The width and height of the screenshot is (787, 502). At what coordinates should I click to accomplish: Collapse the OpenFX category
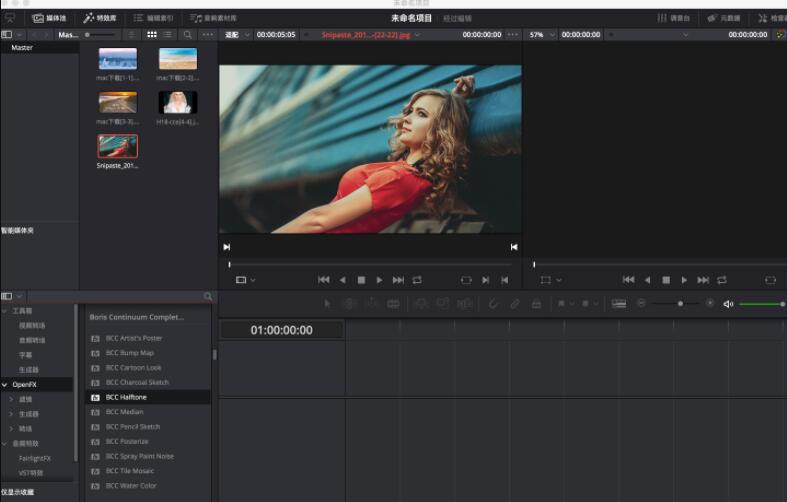[5, 385]
